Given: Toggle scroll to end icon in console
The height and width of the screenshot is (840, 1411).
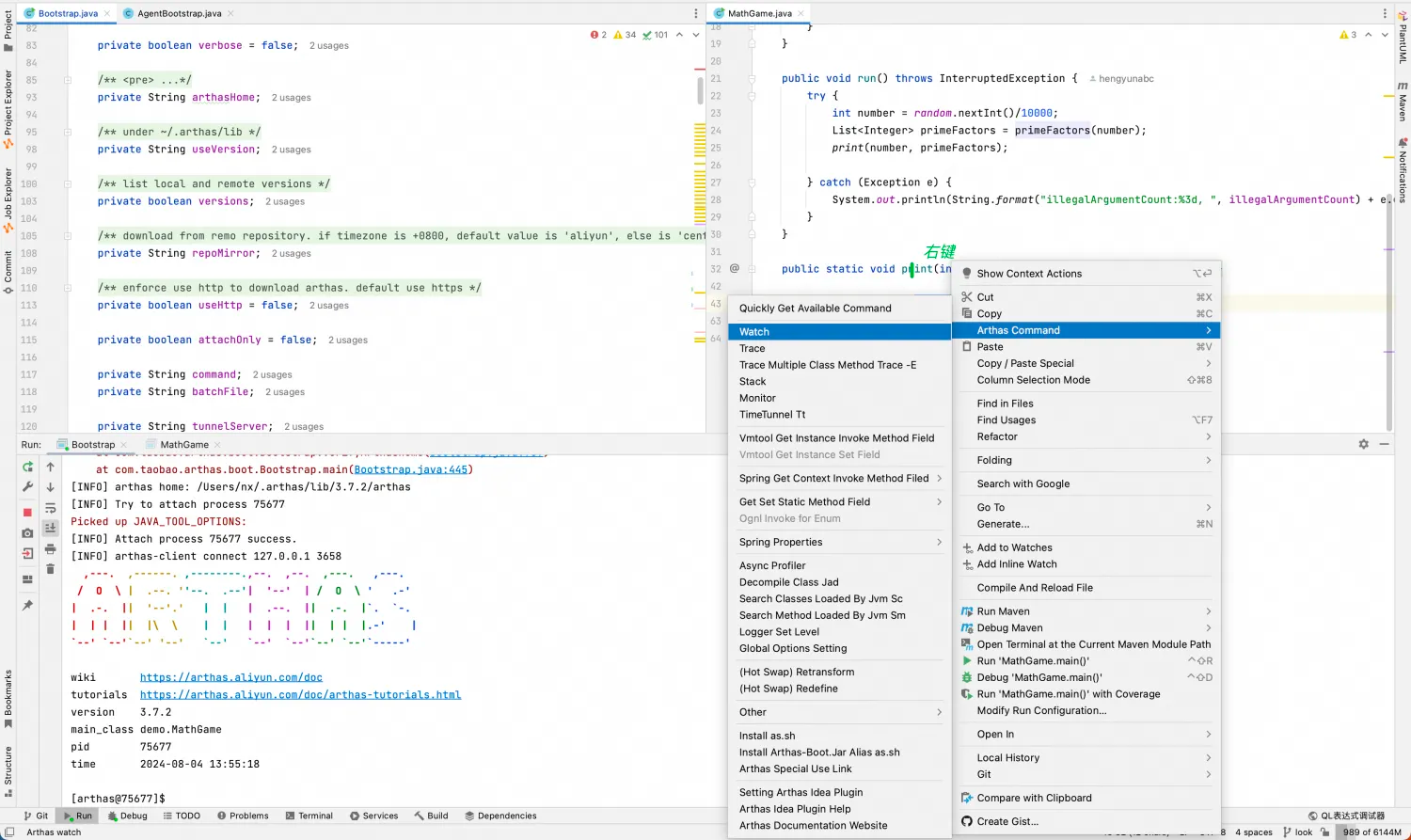Looking at the screenshot, I should (51, 529).
